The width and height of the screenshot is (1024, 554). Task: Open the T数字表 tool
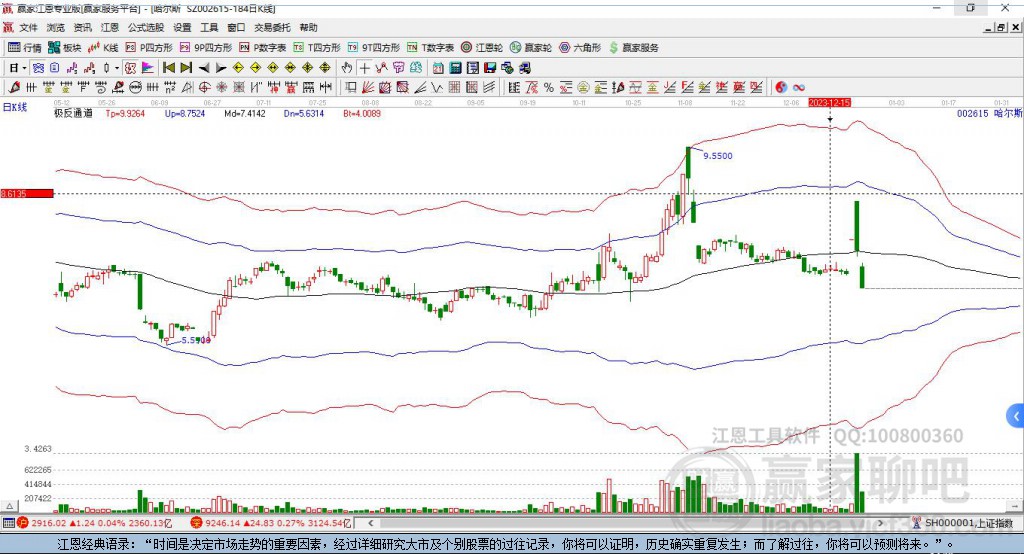click(430, 48)
